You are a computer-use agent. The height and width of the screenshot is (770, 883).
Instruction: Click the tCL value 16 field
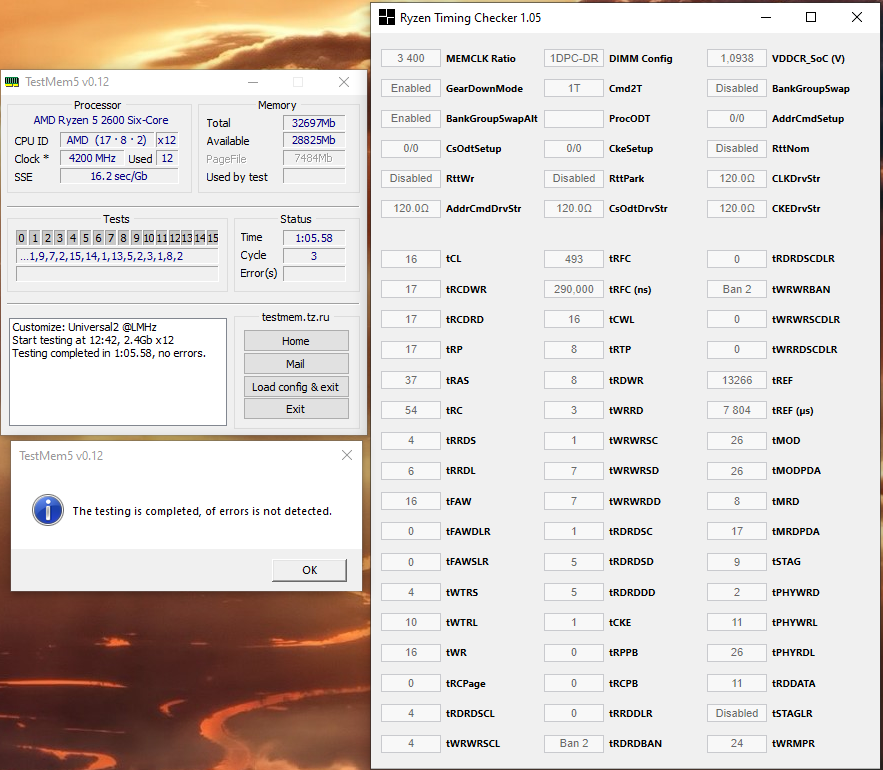[x=411, y=259]
